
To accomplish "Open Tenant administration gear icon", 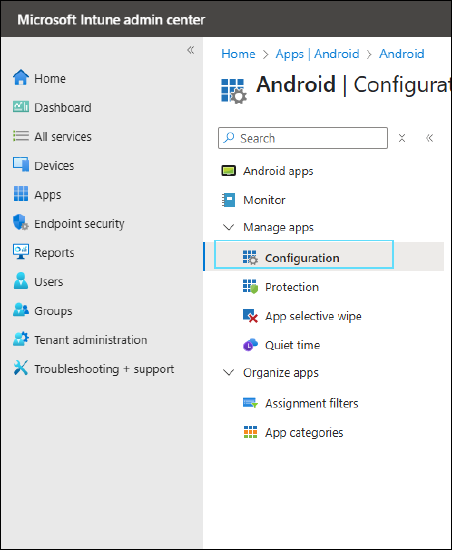I will coord(21,339).
